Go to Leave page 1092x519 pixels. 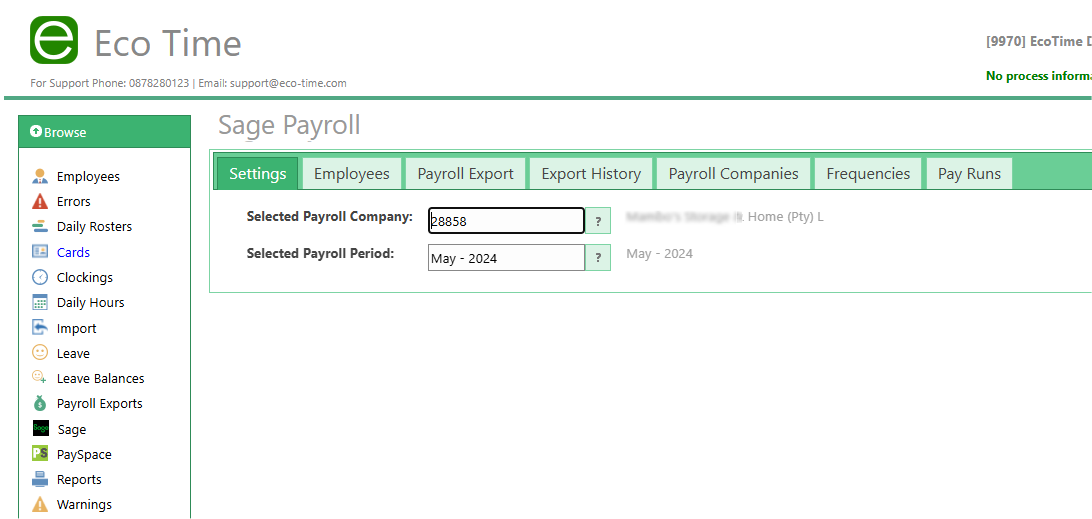73,353
